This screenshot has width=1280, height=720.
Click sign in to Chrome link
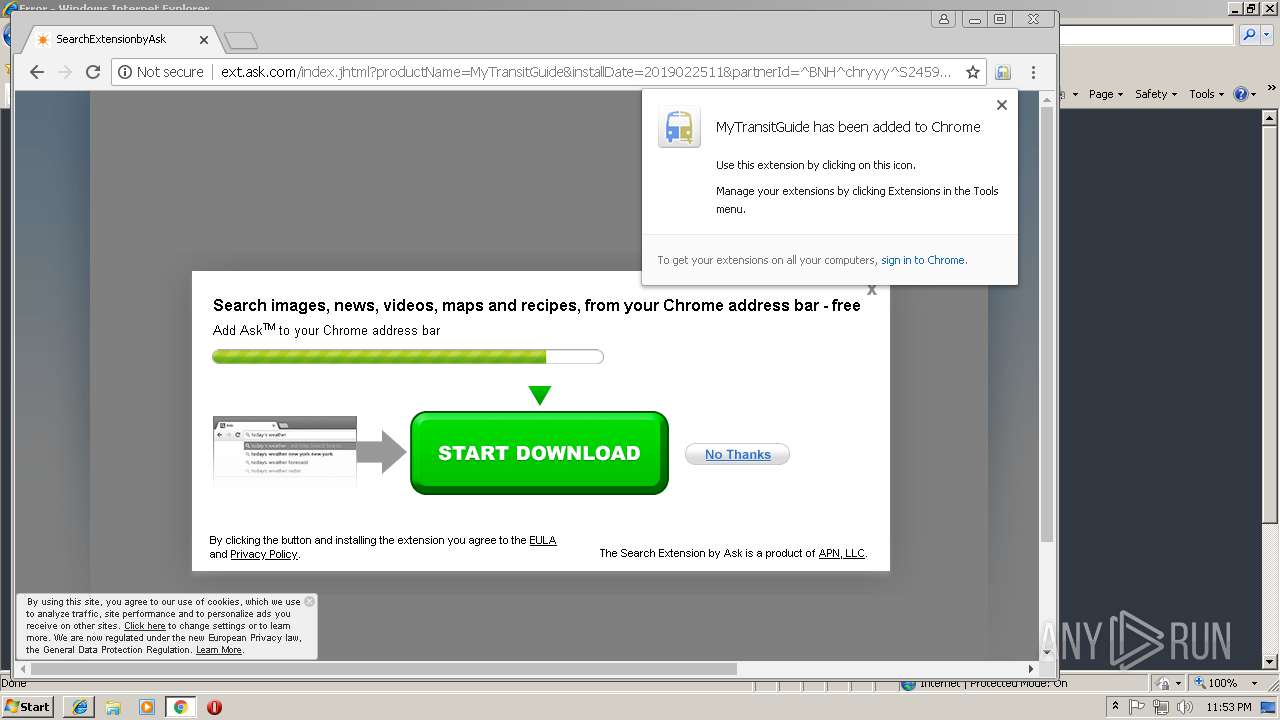click(x=922, y=260)
